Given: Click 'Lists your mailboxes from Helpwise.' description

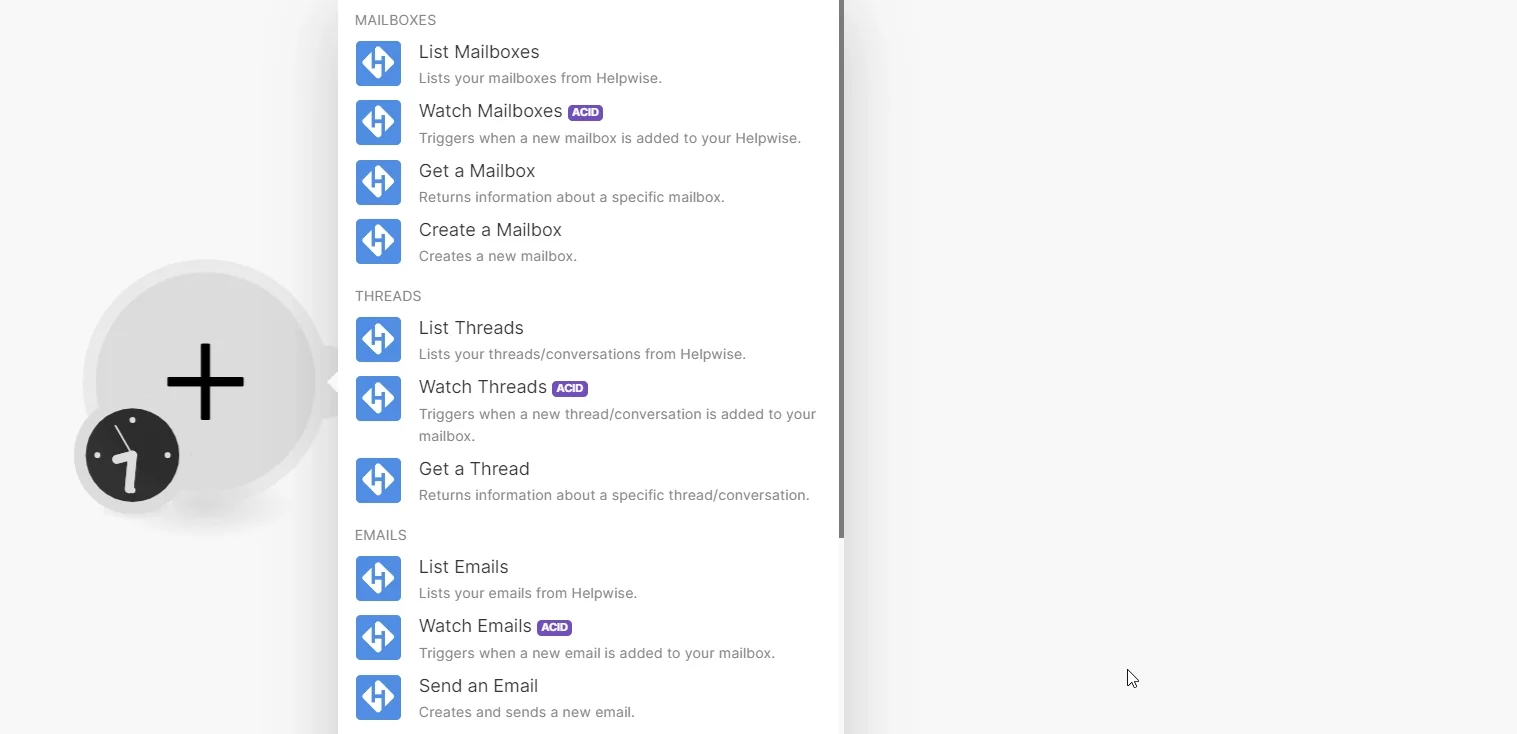Looking at the screenshot, I should click(540, 78).
